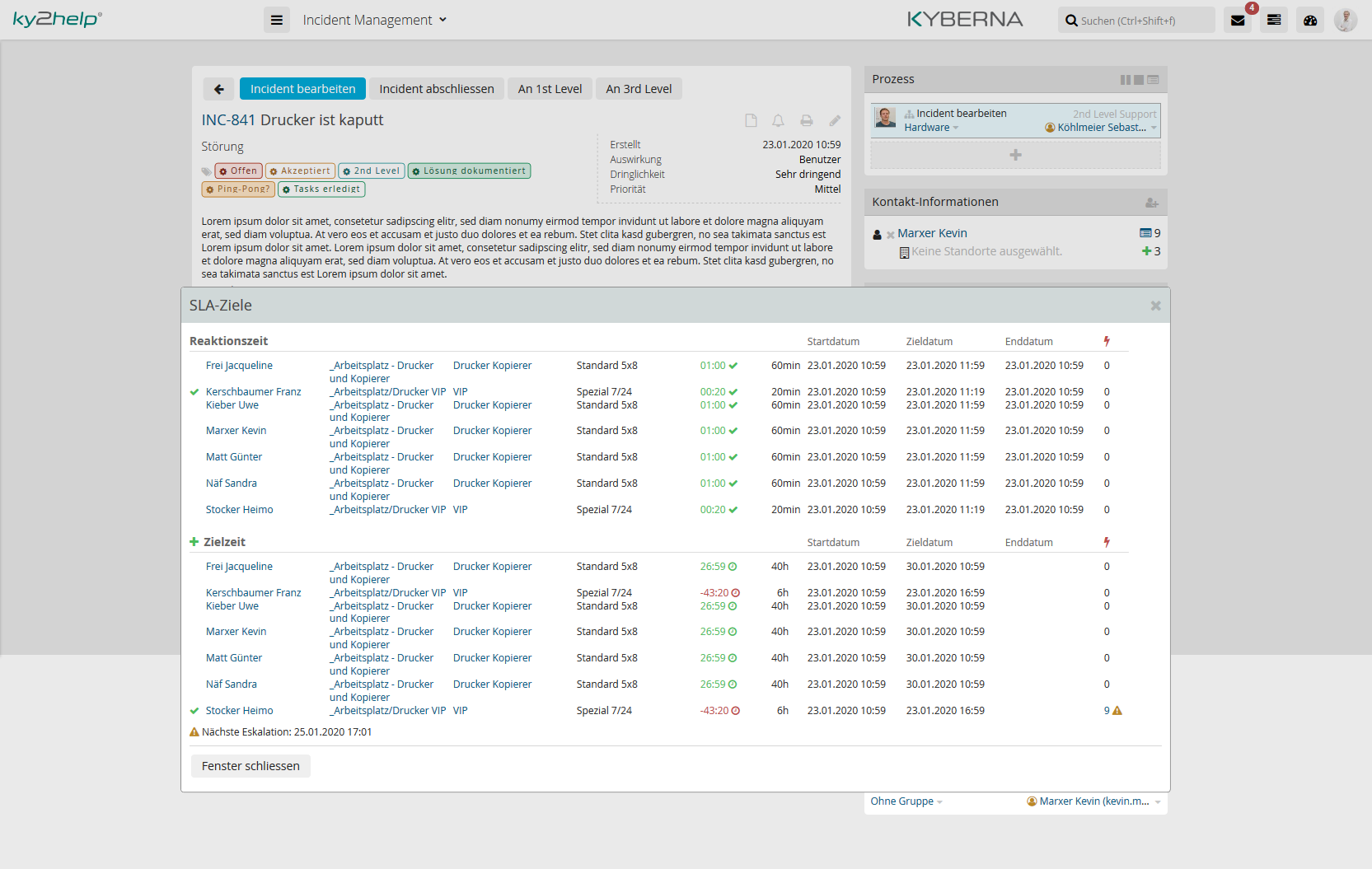Open the Ohne Gruppe dropdown
The height and width of the screenshot is (869, 1372).
click(904, 801)
